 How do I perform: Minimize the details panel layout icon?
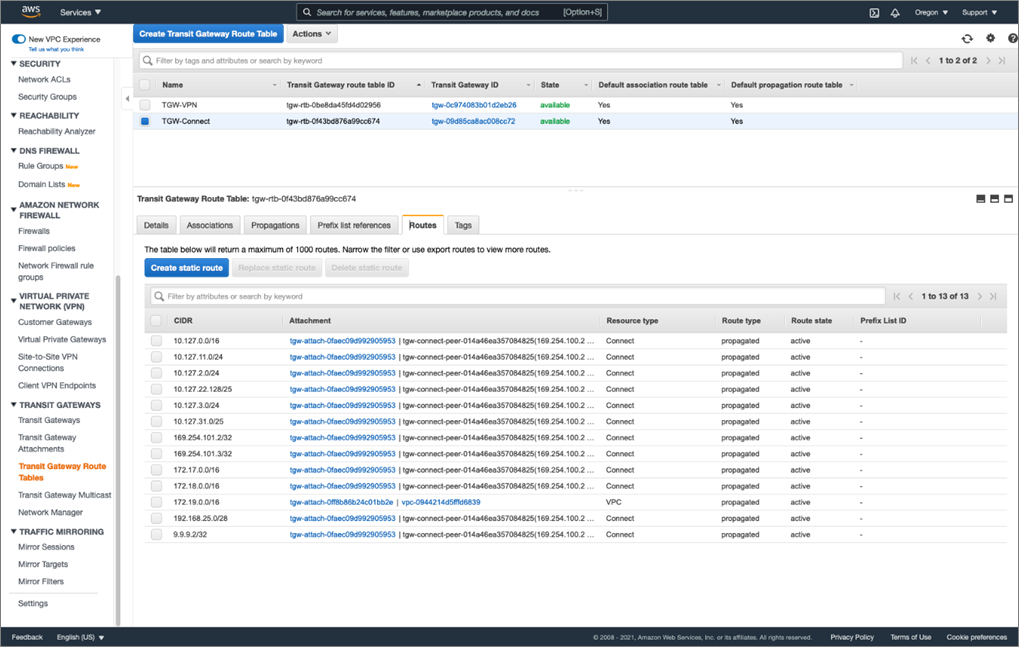(x=981, y=199)
